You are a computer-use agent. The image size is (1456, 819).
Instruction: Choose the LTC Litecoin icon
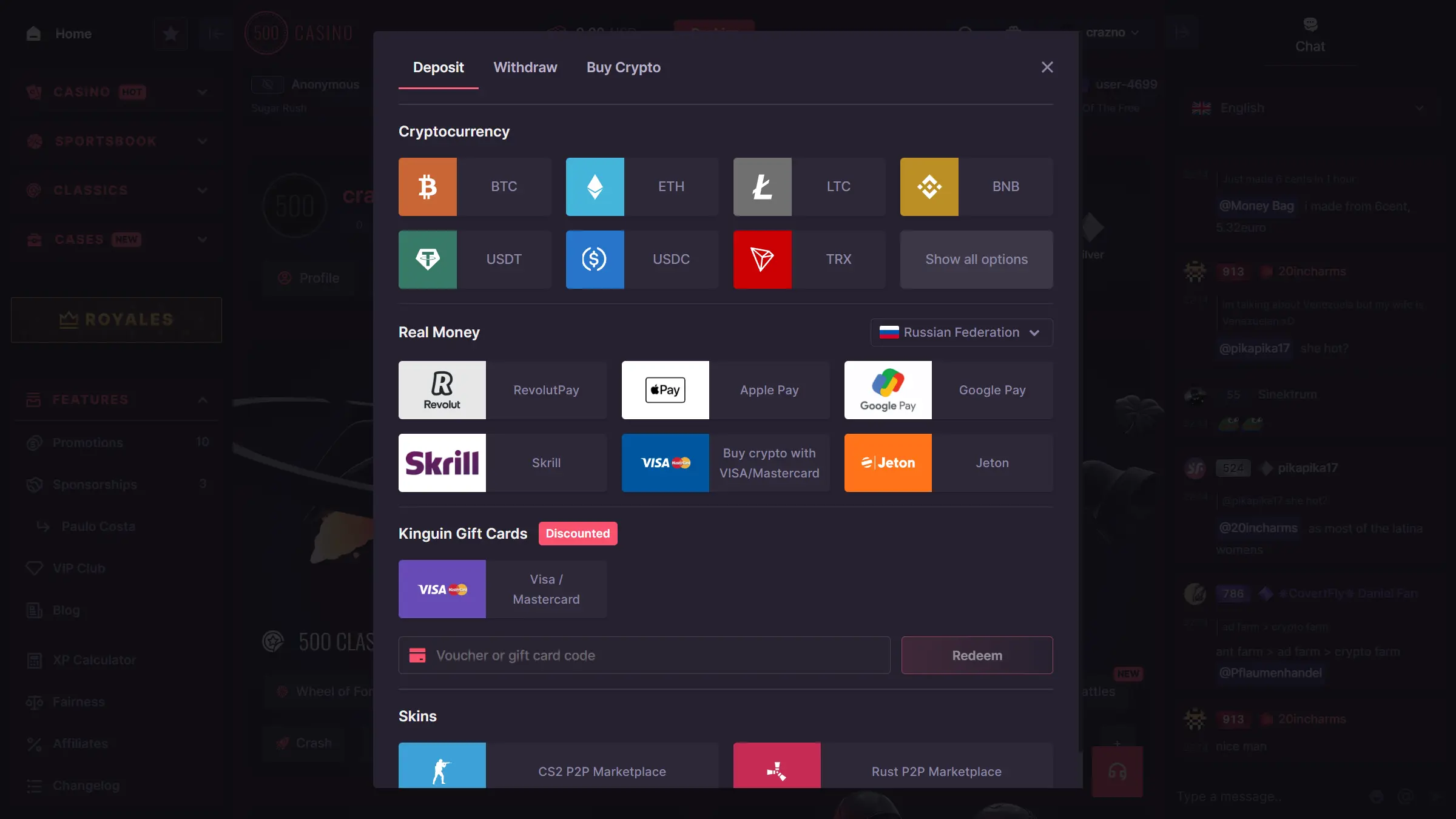(x=763, y=187)
